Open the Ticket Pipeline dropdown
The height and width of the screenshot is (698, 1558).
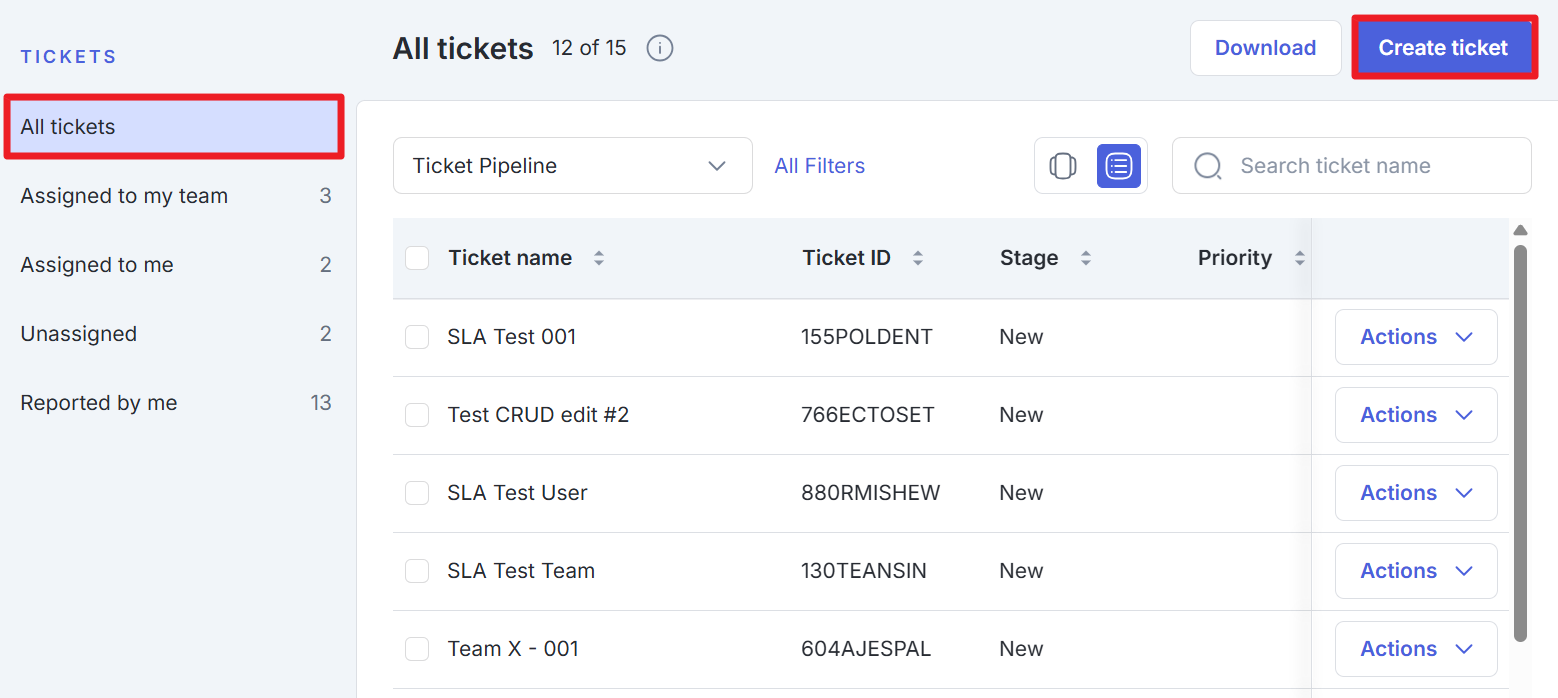coord(572,166)
